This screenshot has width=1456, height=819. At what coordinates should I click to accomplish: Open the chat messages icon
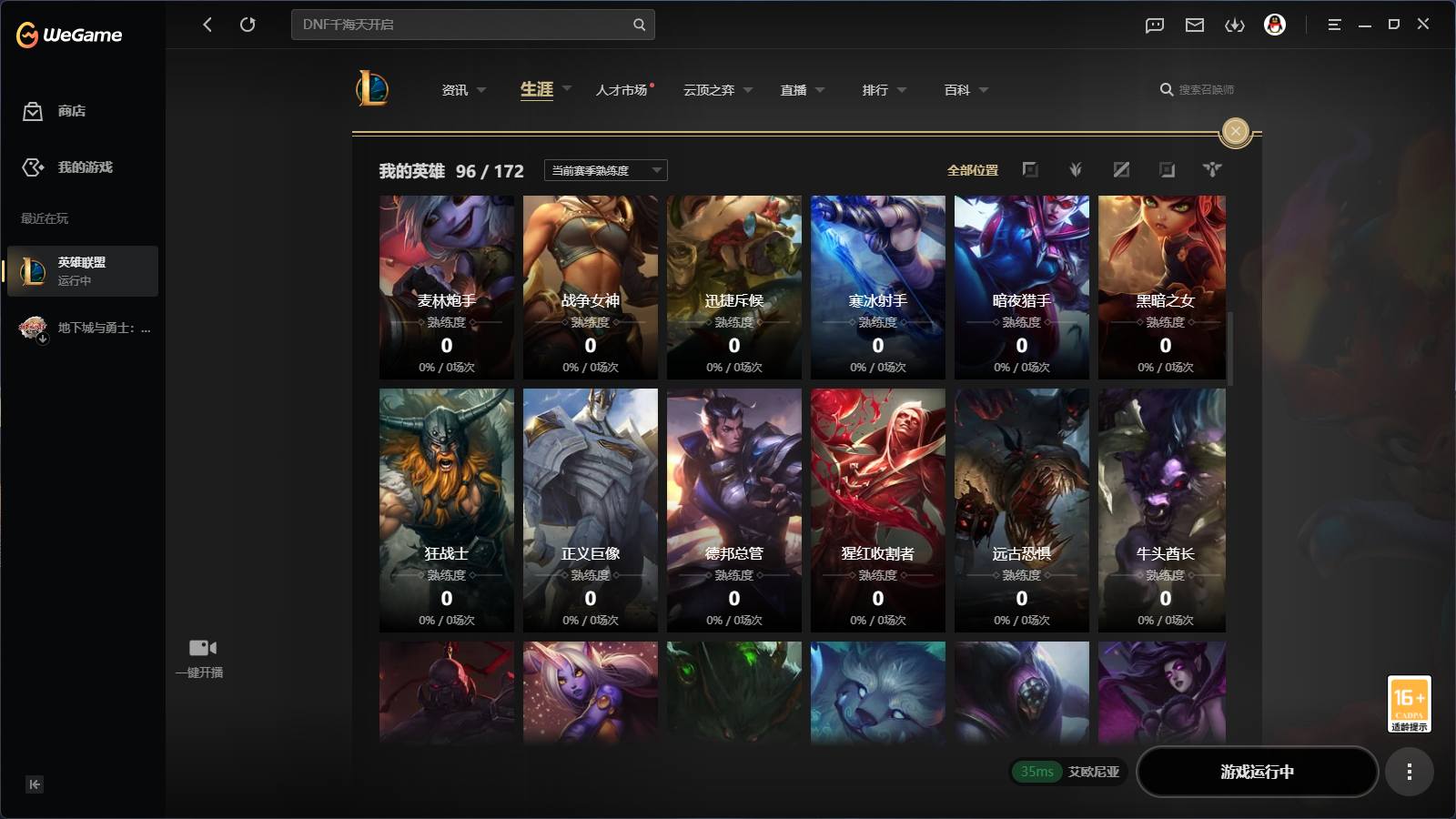tap(1155, 25)
